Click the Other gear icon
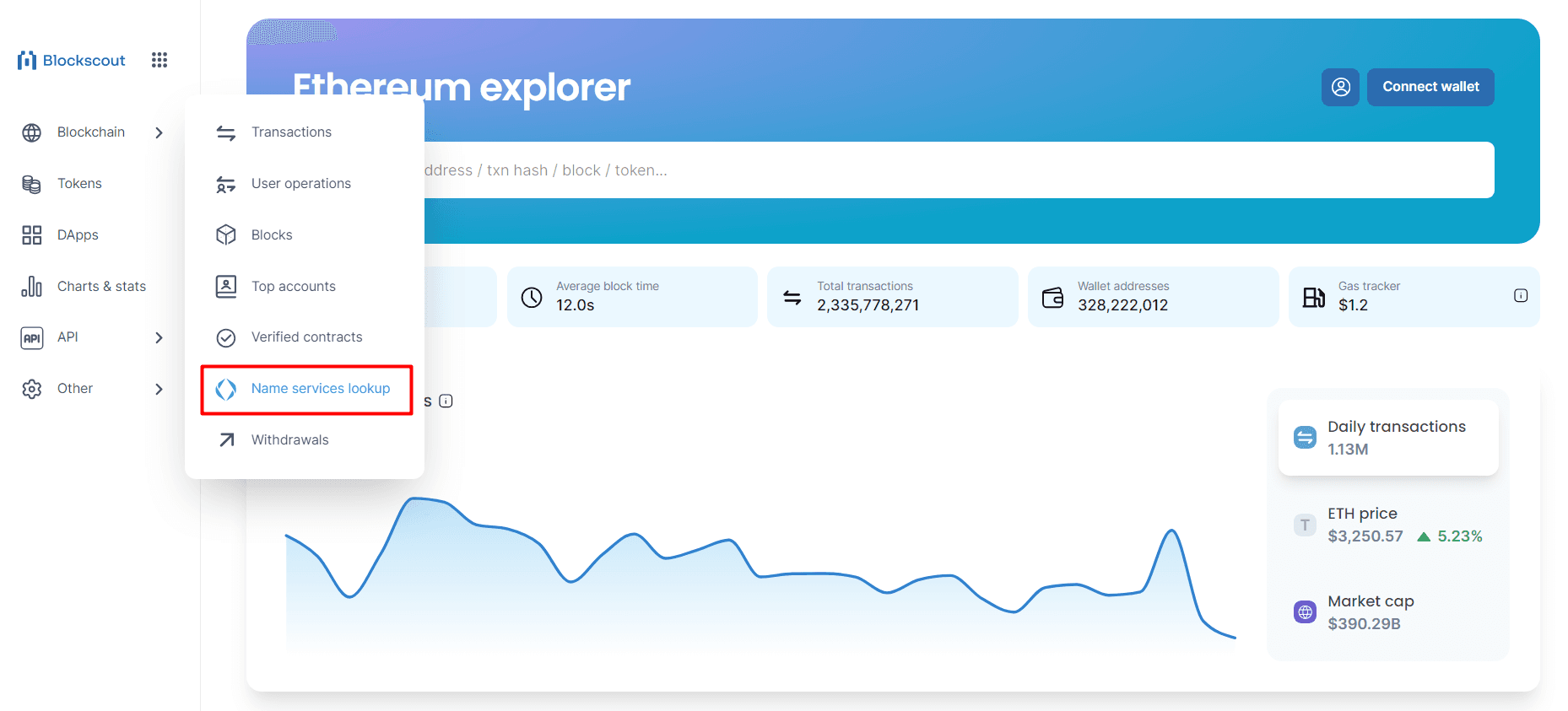Viewport: 1568px width, 711px height. (32, 389)
